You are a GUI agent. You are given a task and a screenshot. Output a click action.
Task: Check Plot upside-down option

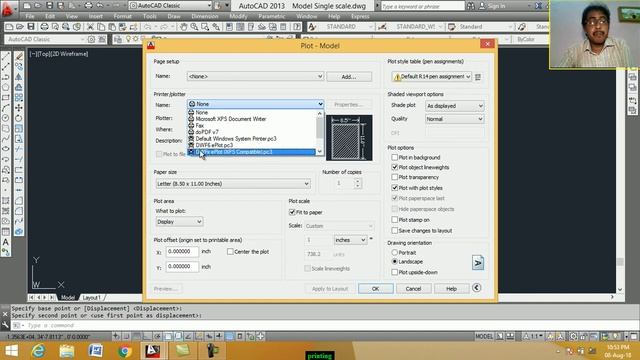[394, 272]
